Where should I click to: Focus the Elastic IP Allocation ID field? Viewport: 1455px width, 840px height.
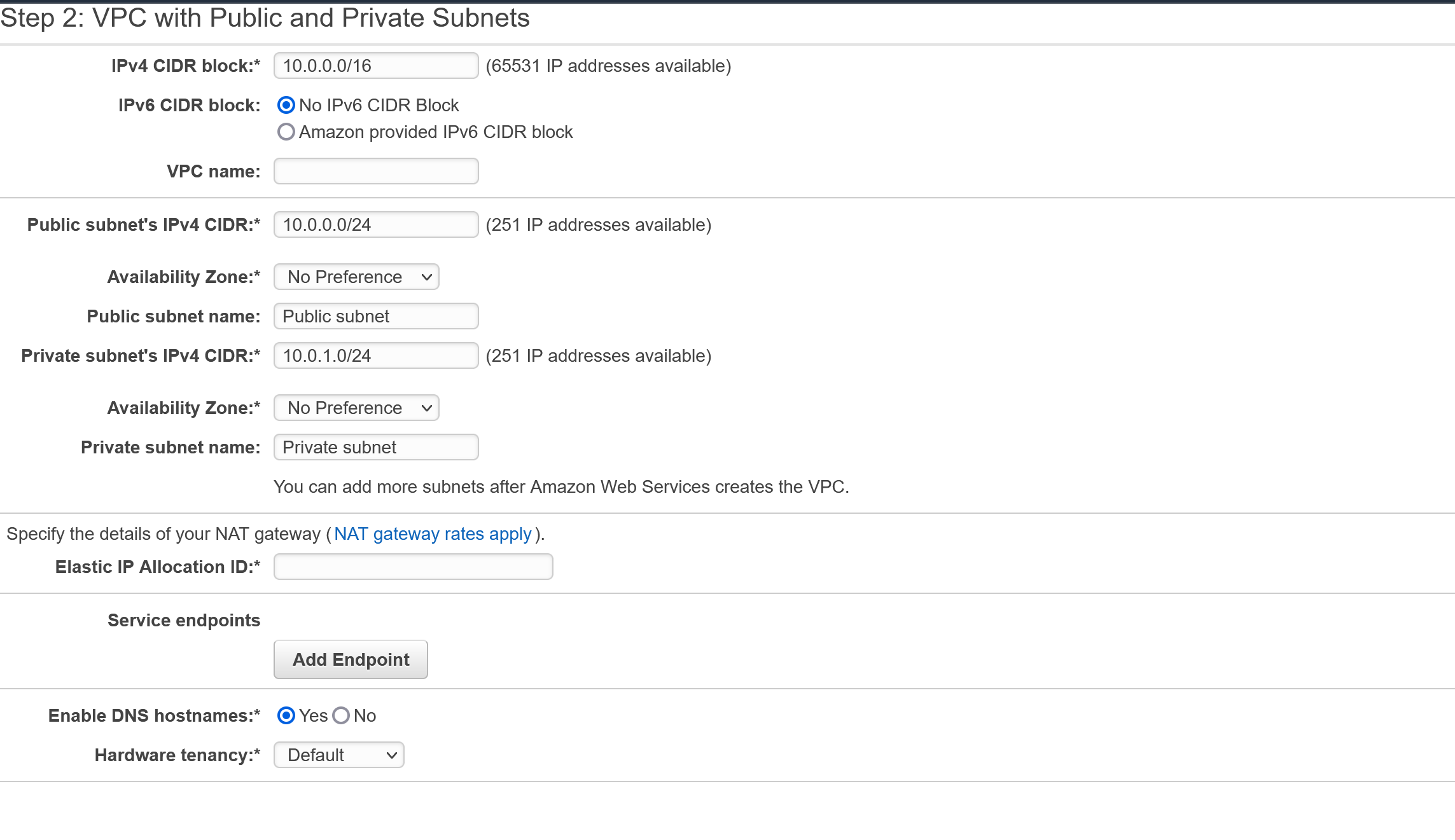(413, 567)
